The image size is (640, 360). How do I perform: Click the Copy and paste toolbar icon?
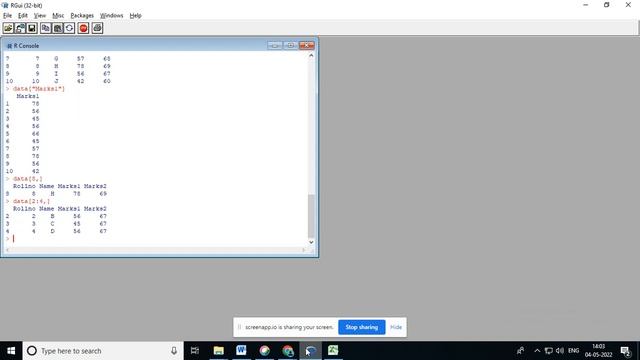coord(69,28)
